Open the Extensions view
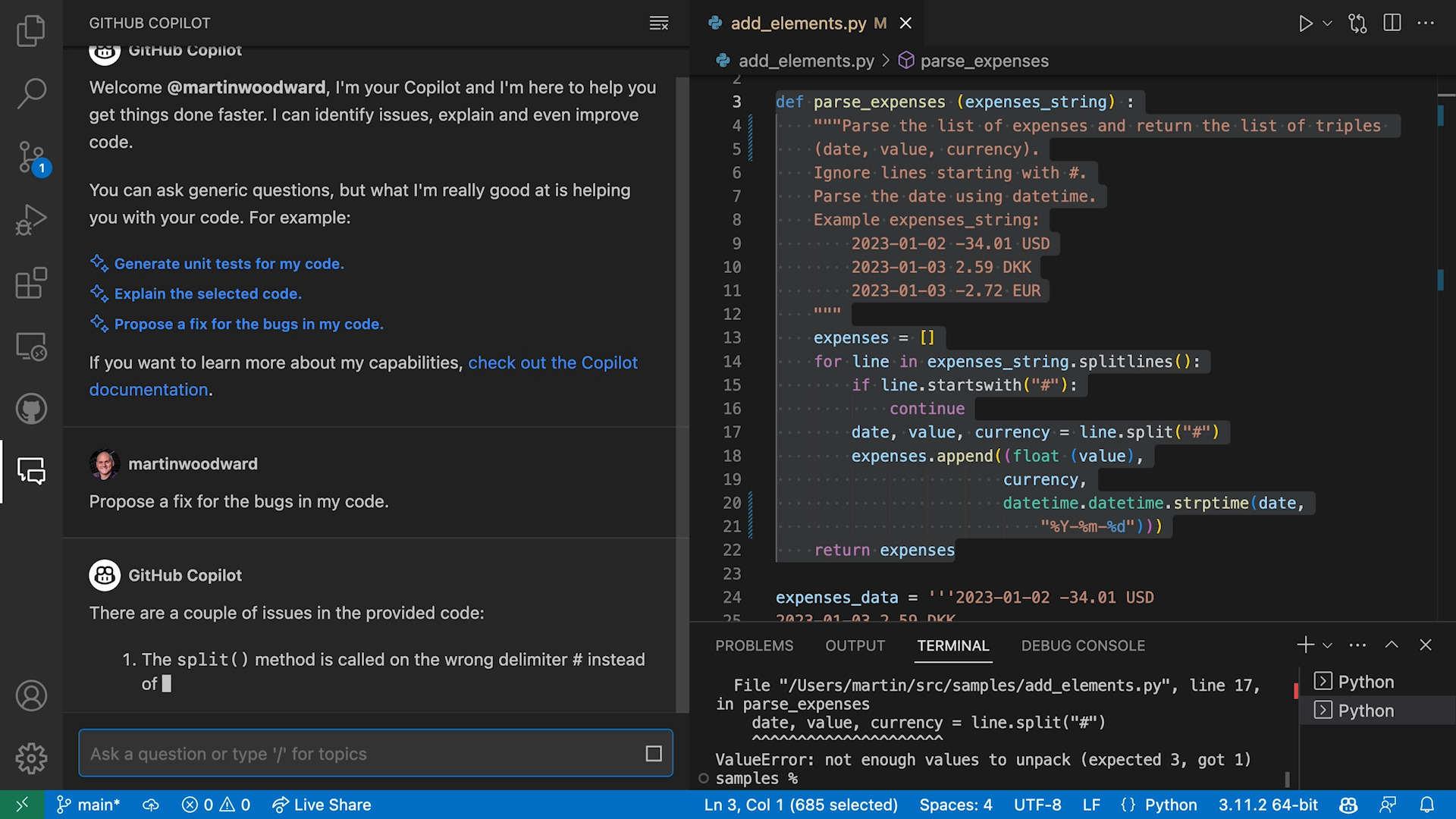Image resolution: width=1456 pixels, height=819 pixels. coord(31,282)
